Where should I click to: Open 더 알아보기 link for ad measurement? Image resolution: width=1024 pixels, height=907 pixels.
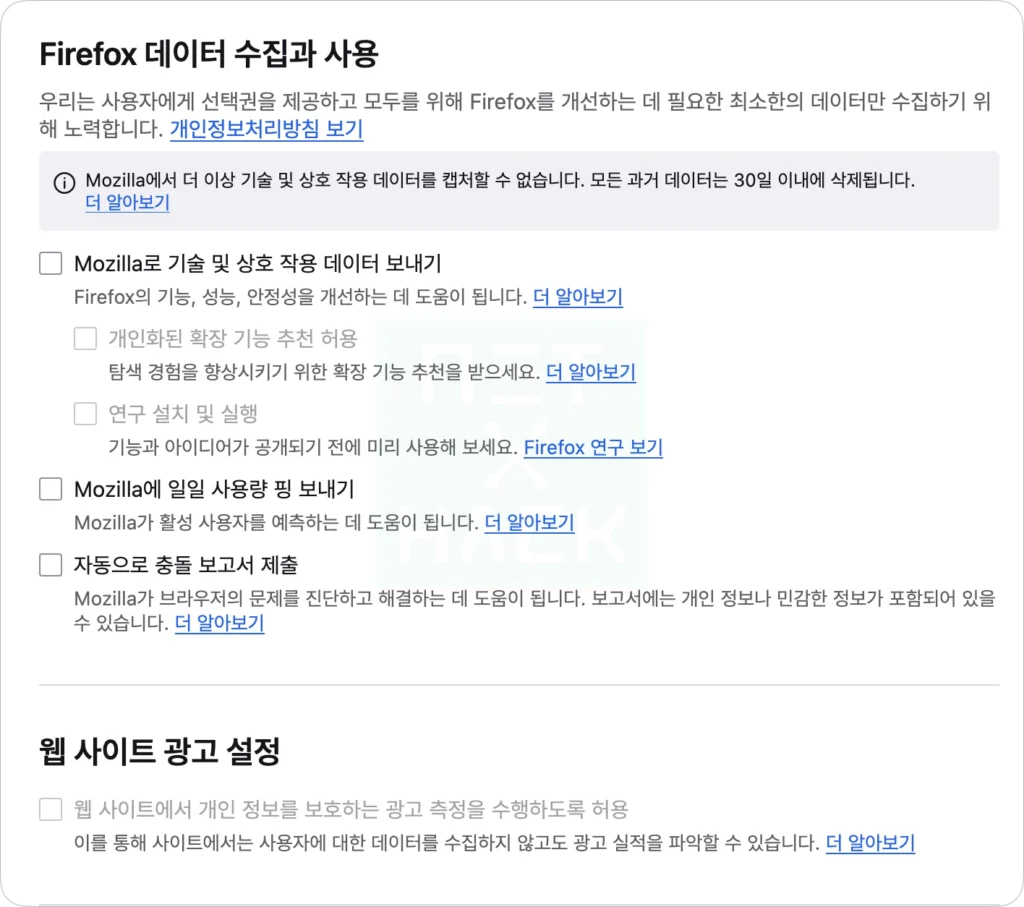click(x=871, y=843)
